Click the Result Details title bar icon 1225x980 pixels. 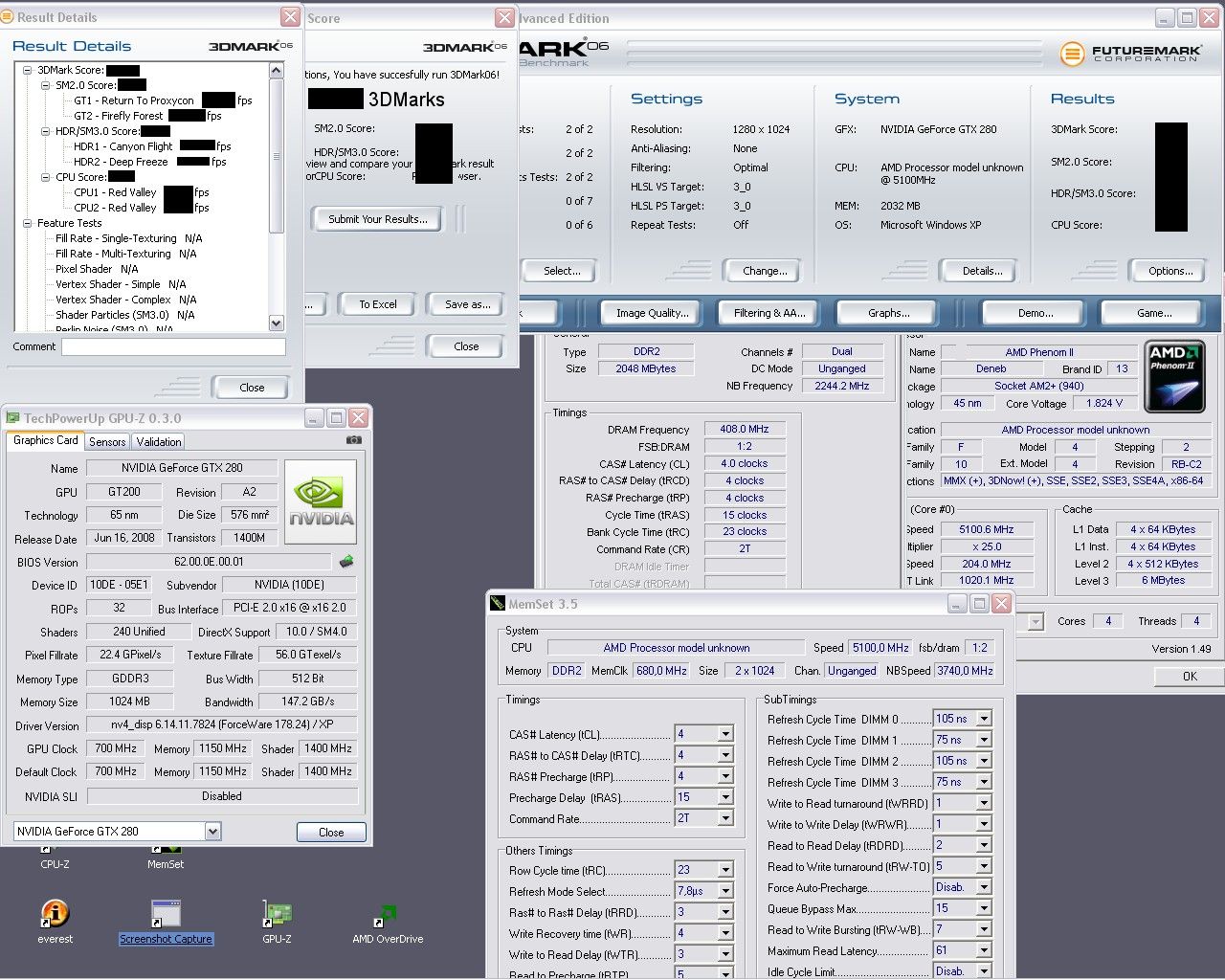pyautogui.click(x=9, y=17)
